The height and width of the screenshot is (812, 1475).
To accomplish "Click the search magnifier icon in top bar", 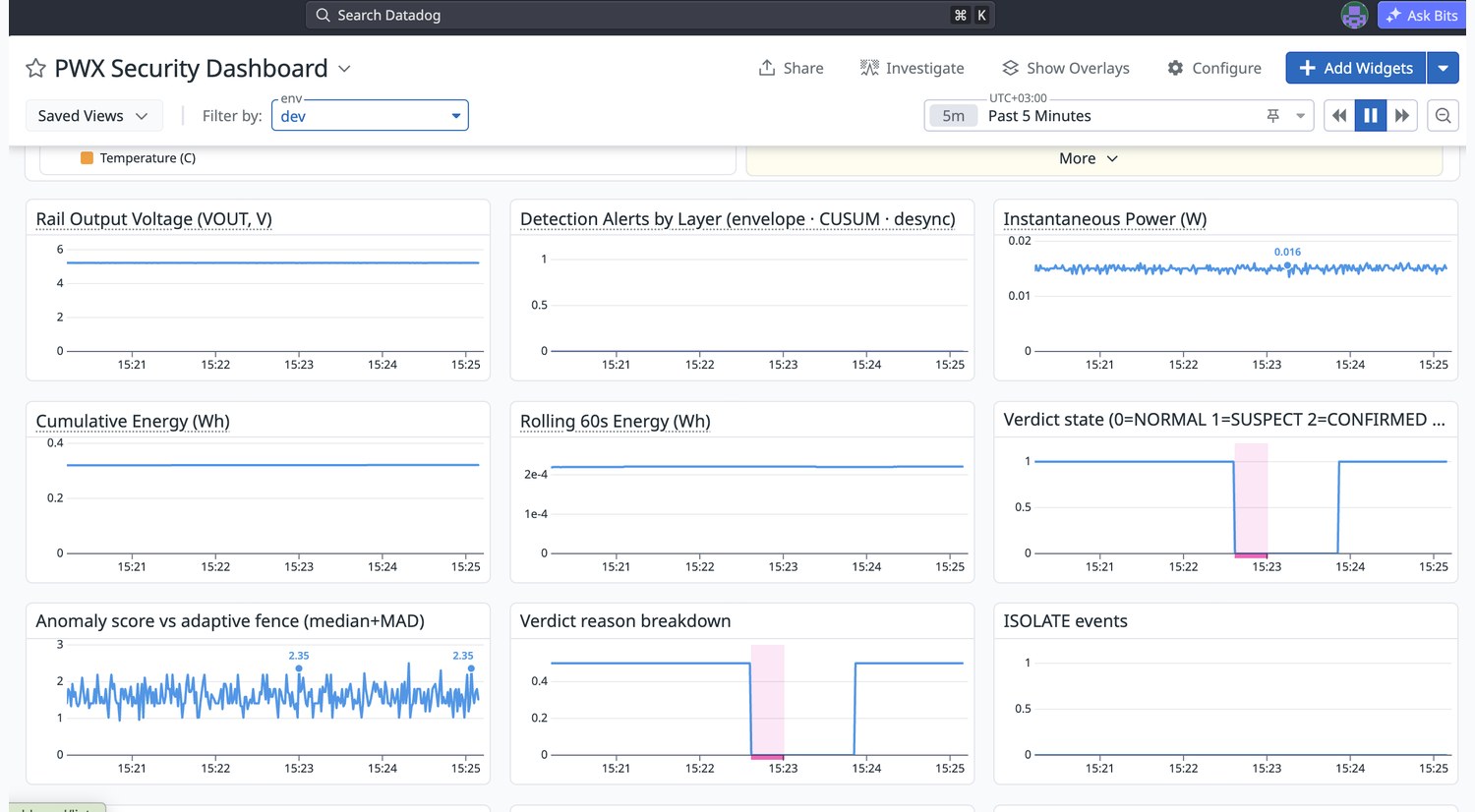I will (323, 15).
